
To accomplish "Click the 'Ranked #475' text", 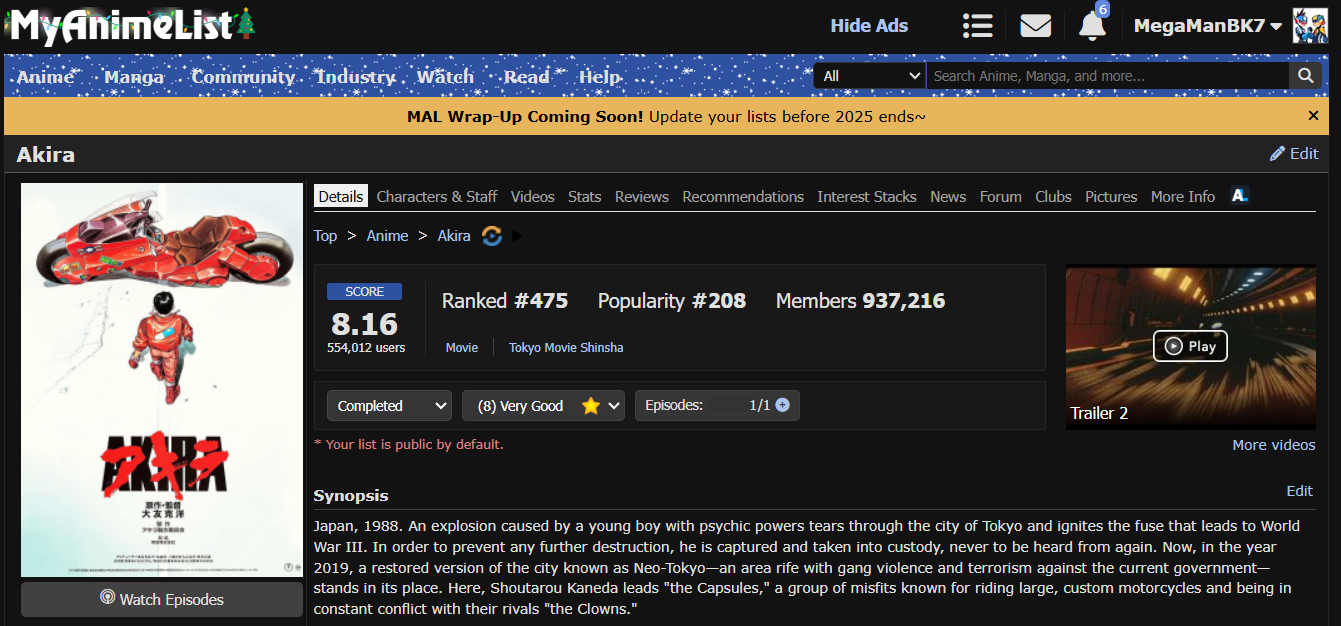I will pyautogui.click(x=505, y=301).
